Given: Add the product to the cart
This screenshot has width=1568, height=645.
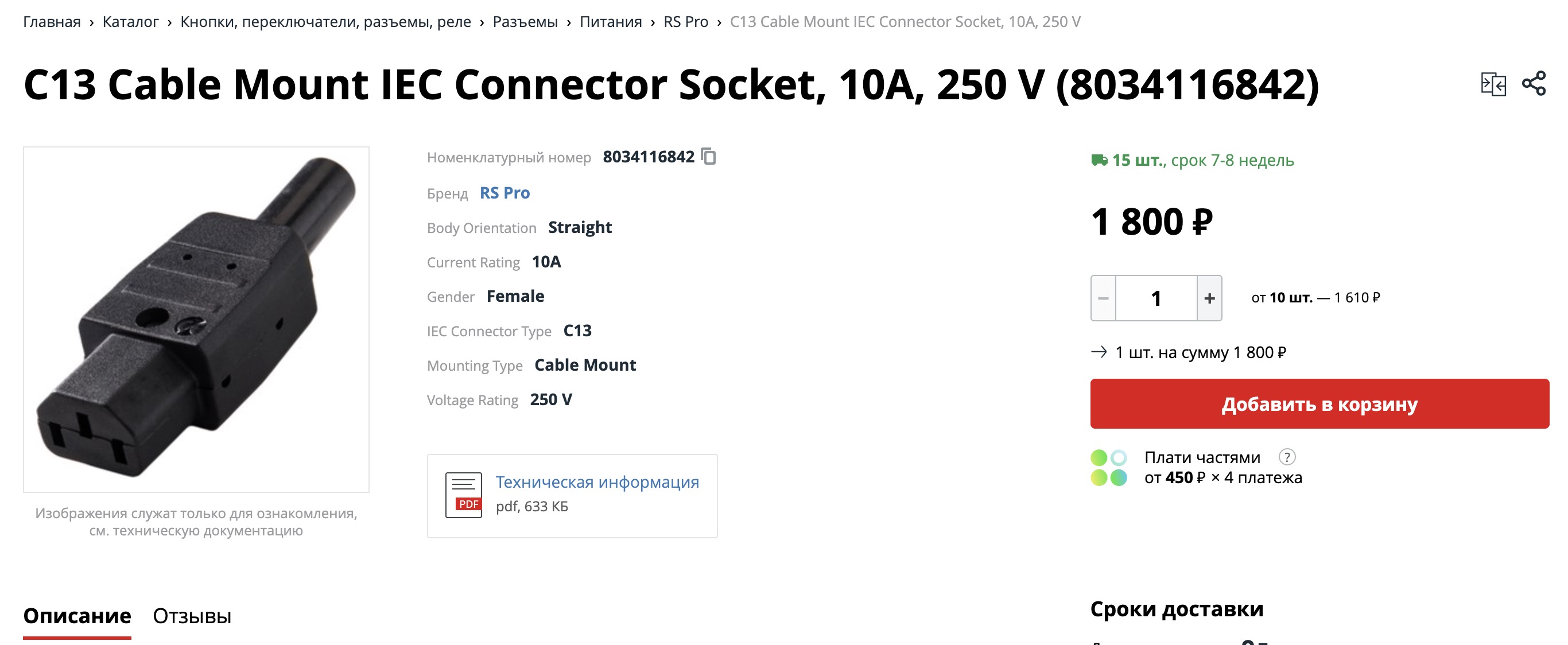Looking at the screenshot, I should (1319, 404).
